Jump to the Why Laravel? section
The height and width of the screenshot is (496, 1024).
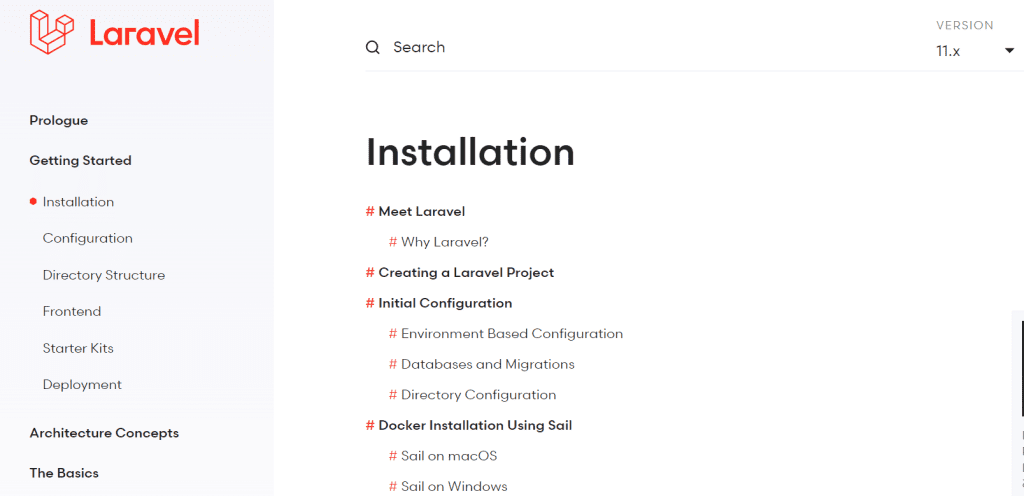445,242
